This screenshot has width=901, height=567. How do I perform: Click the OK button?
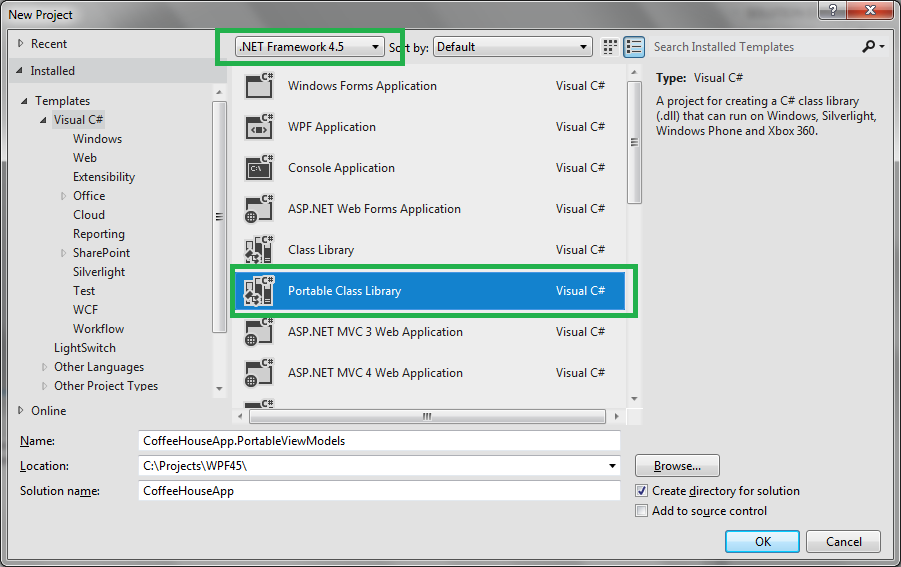tap(763, 542)
